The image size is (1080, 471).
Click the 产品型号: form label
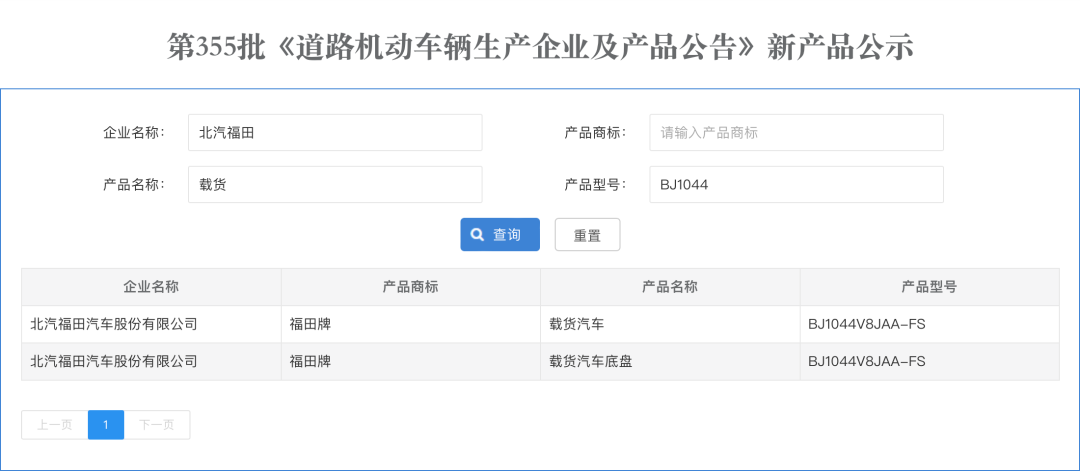click(596, 185)
